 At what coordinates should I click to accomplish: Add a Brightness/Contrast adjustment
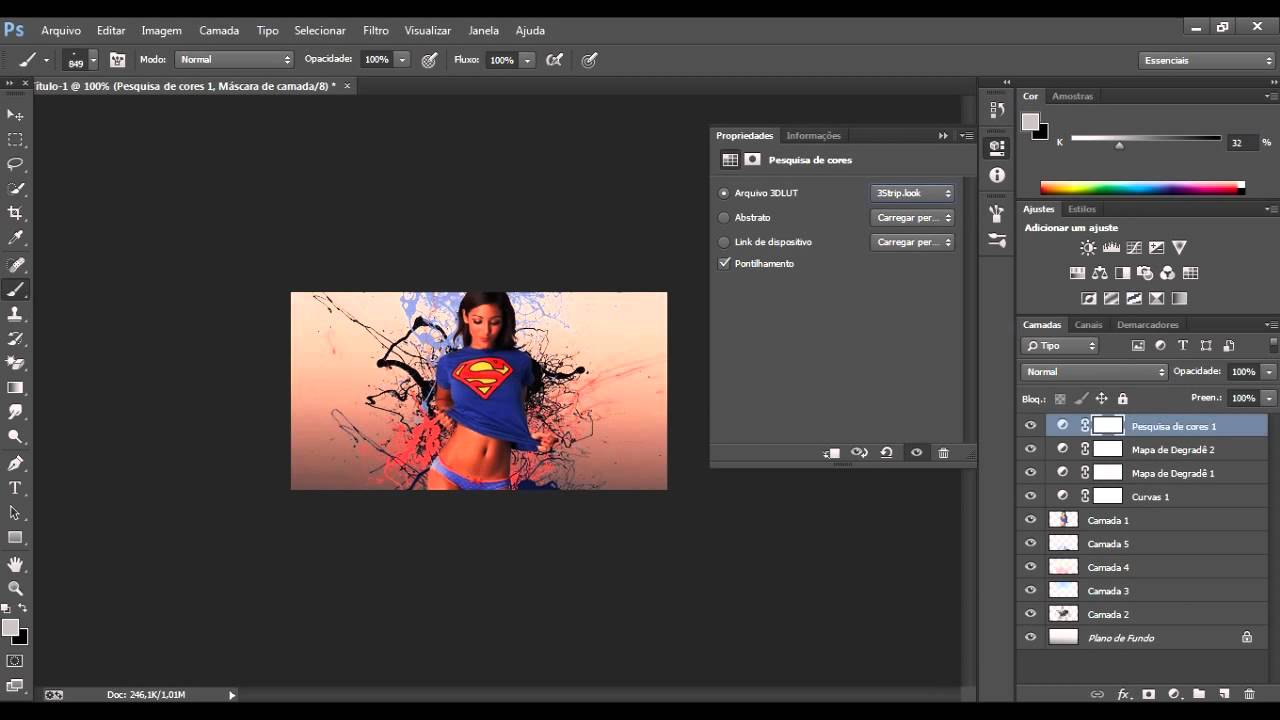[1088, 247]
